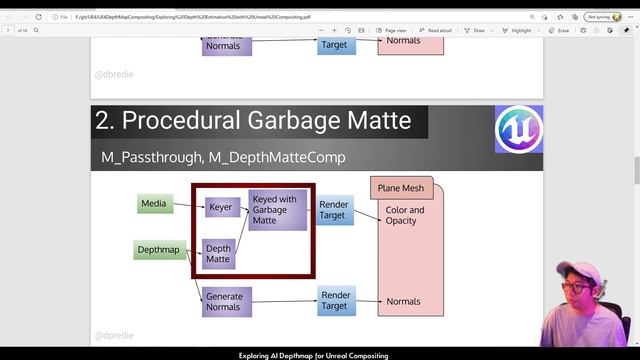The height and width of the screenshot is (360, 640).
Task: Click 'M_Passthrough, M_DepthMatteComp' subtitle text
Action: click(223, 157)
